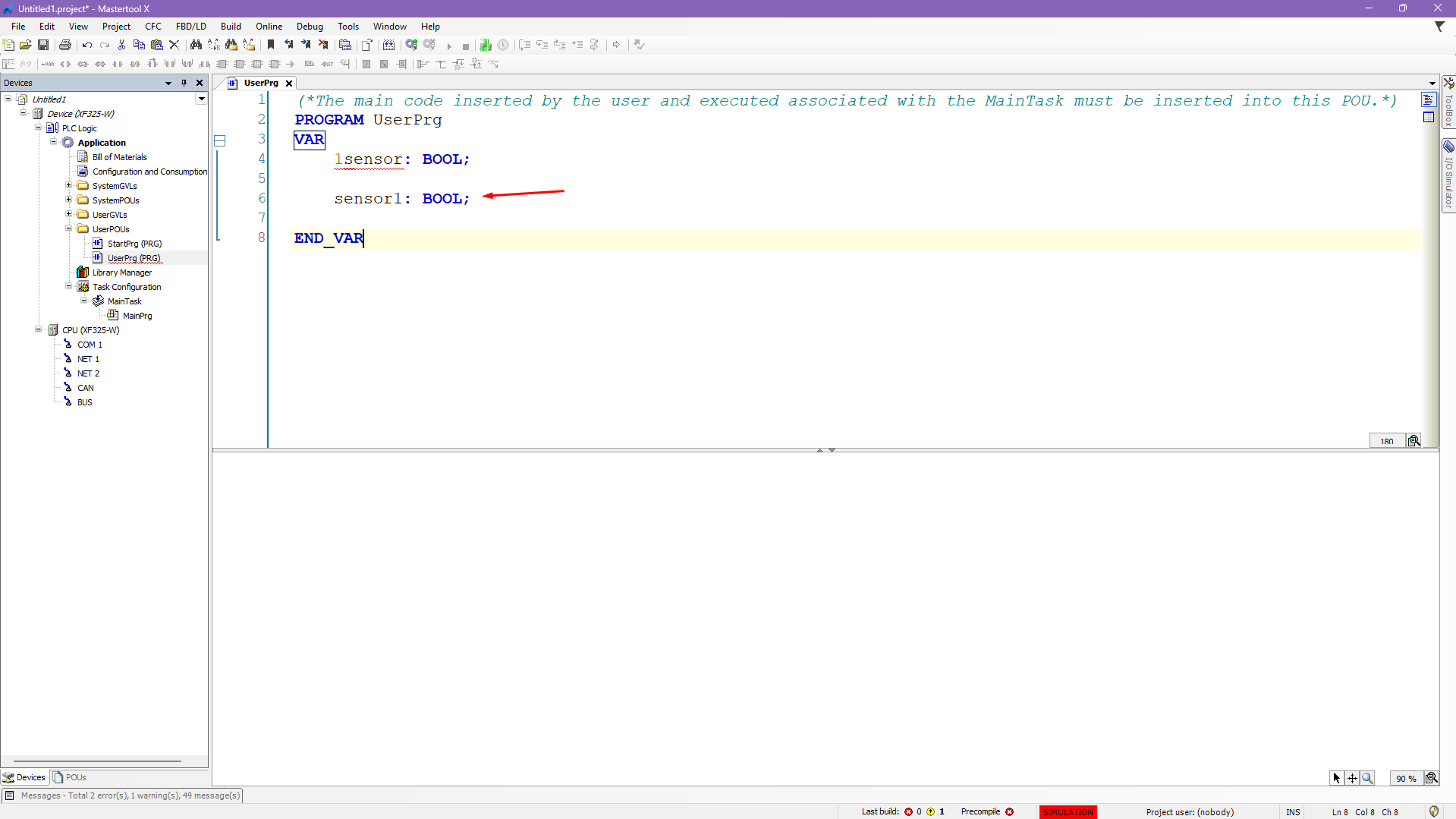Viewport: 1456px width, 819px height.
Task: Open the Debug menu
Action: tap(310, 27)
